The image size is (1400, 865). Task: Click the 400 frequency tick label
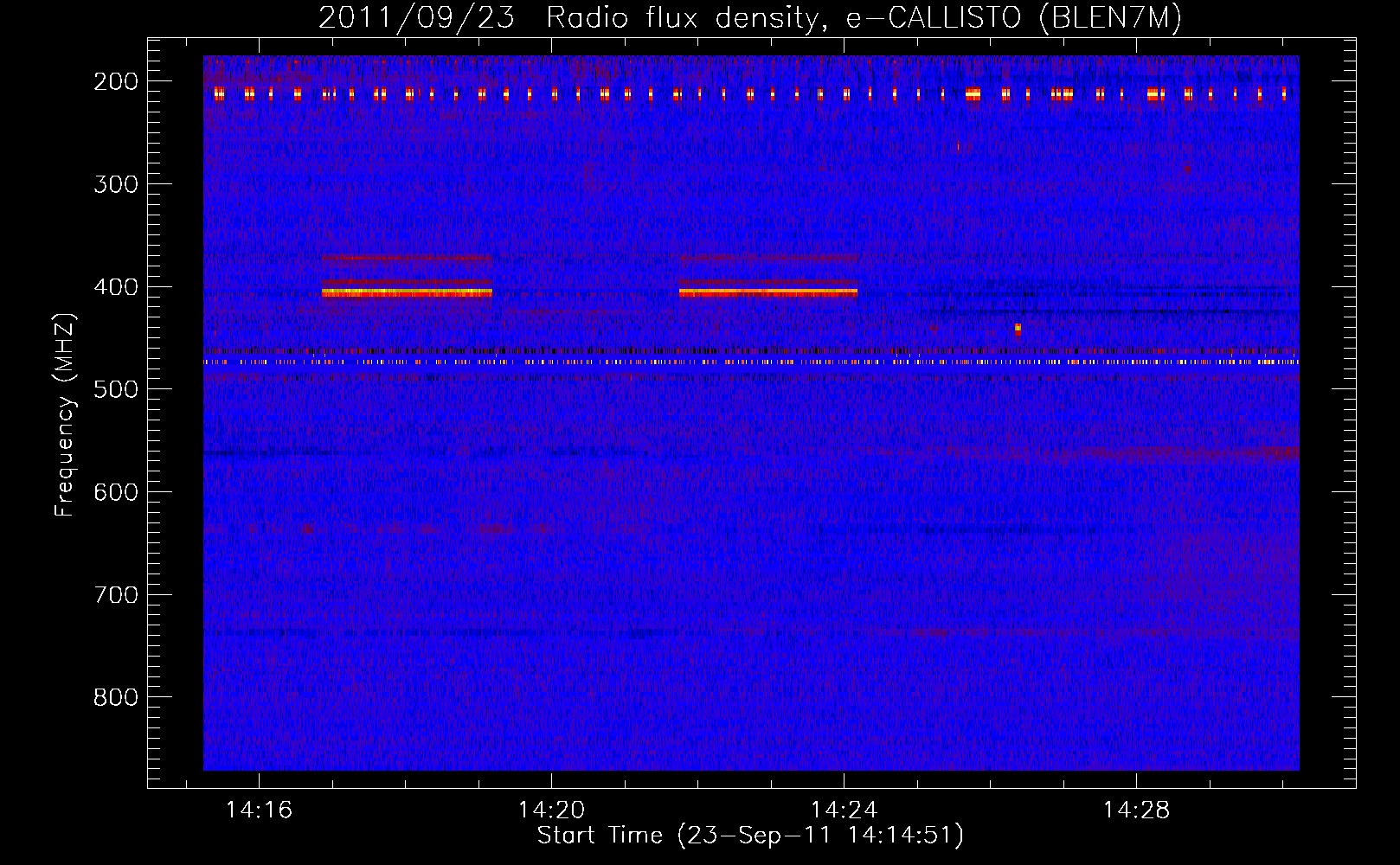[x=116, y=287]
